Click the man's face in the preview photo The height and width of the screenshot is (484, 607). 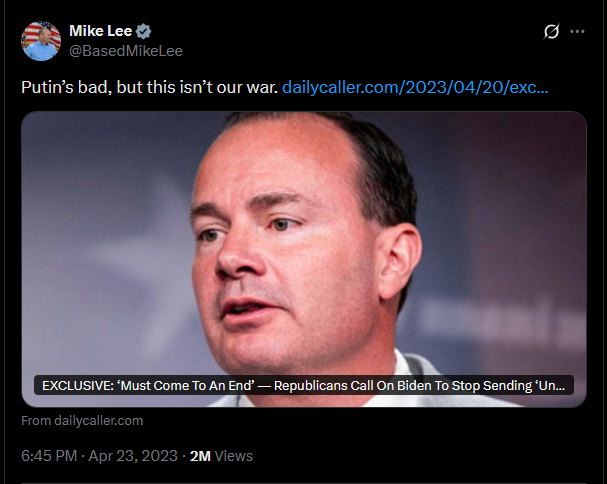[286, 248]
